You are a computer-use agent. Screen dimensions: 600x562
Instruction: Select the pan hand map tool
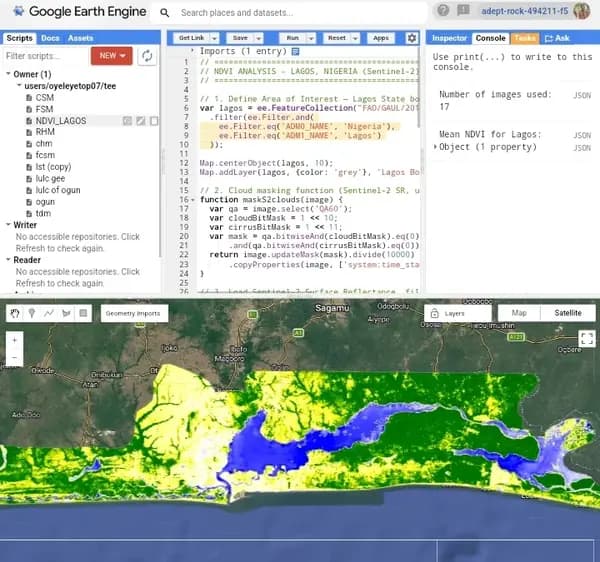click(15, 313)
